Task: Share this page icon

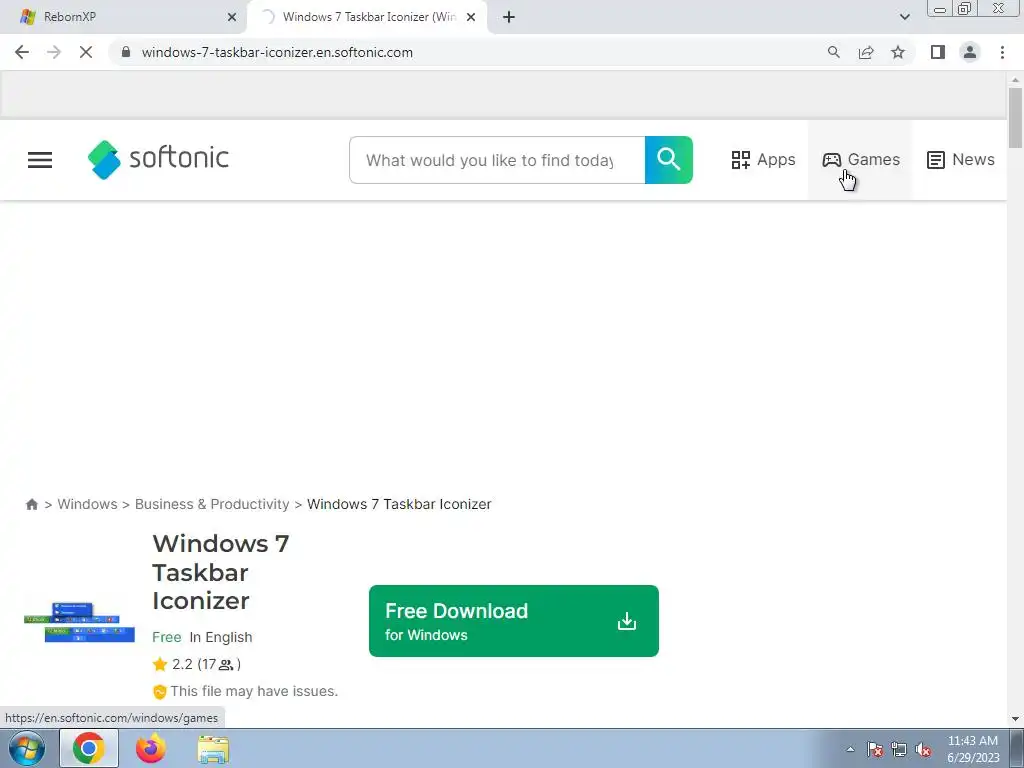Action: click(x=866, y=52)
